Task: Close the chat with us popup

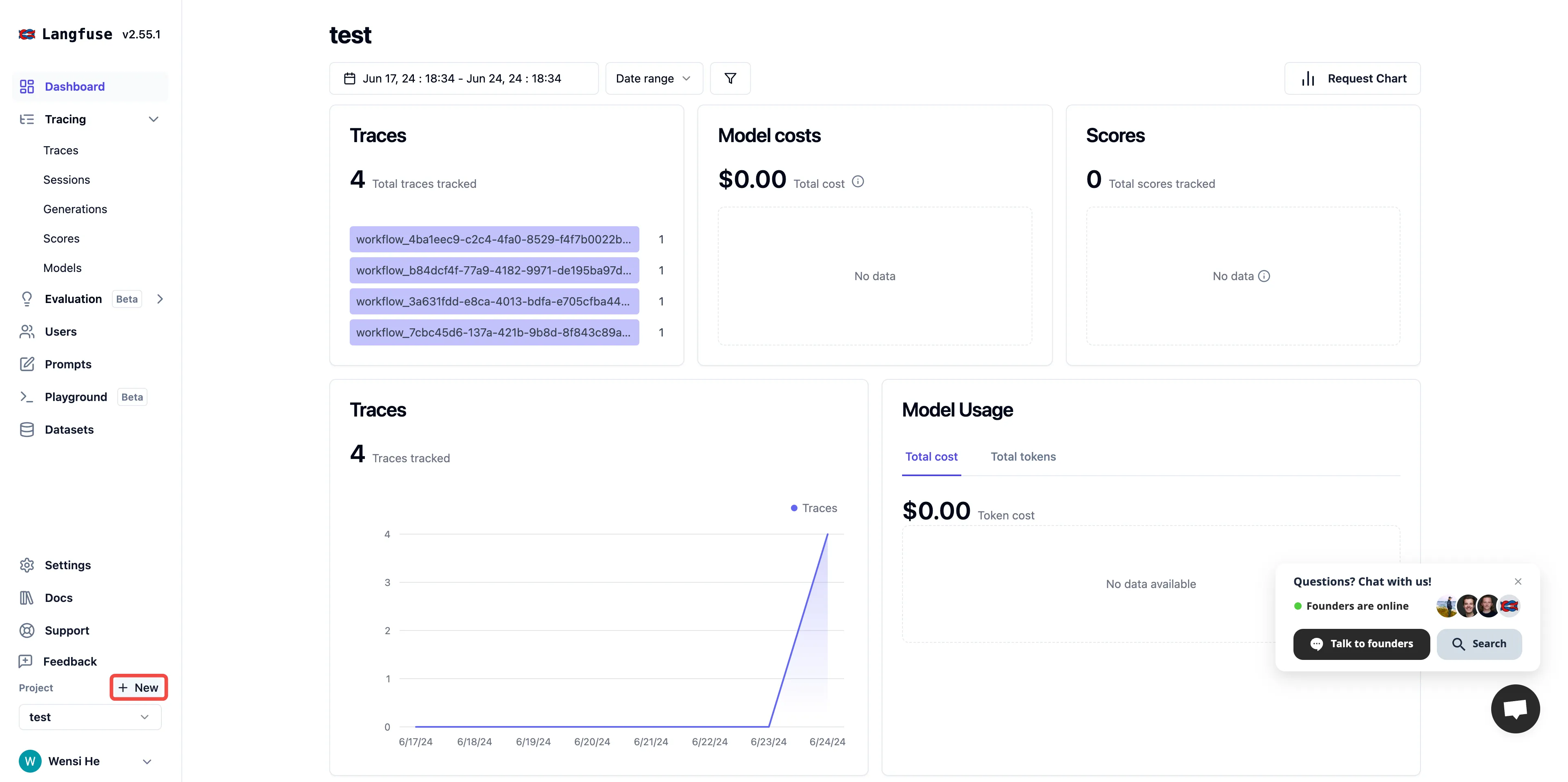Action: (x=1517, y=581)
